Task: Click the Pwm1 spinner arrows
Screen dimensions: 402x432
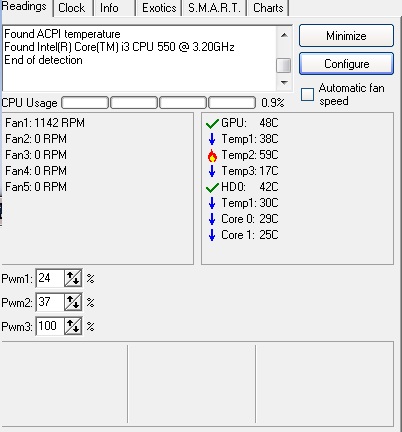Action: pos(73,278)
